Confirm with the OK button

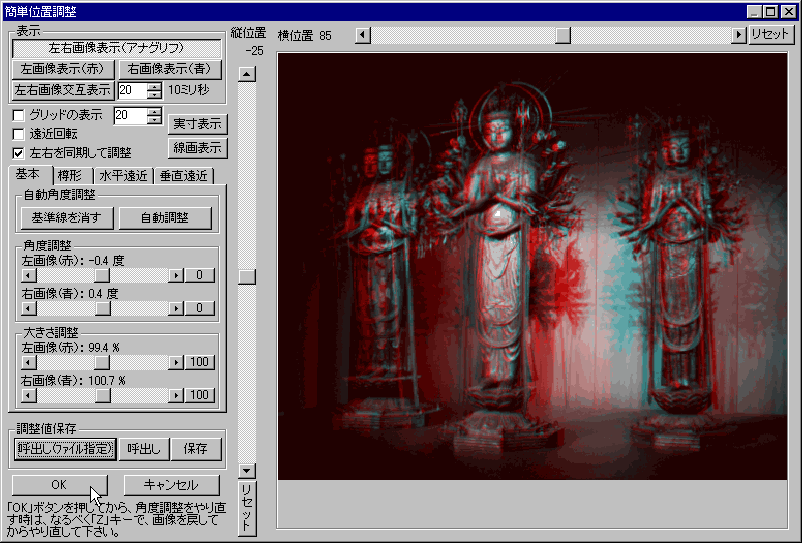(x=59, y=485)
